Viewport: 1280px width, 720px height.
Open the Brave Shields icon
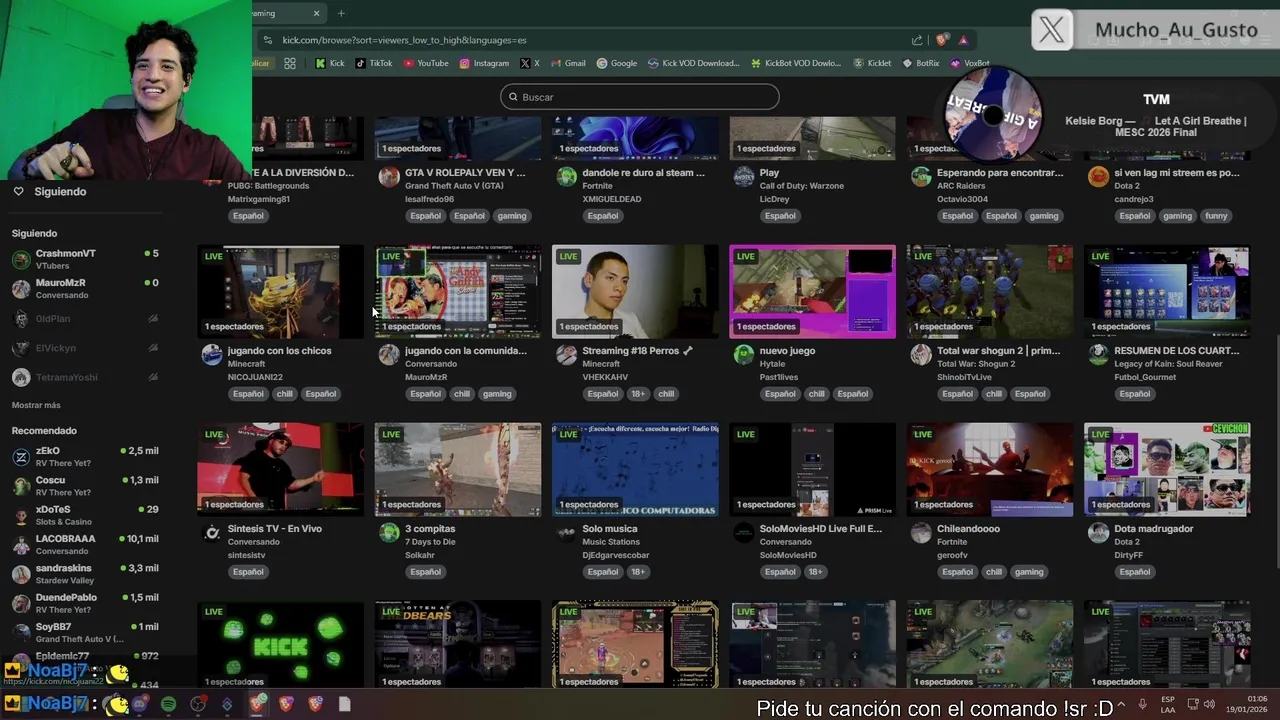click(x=942, y=40)
